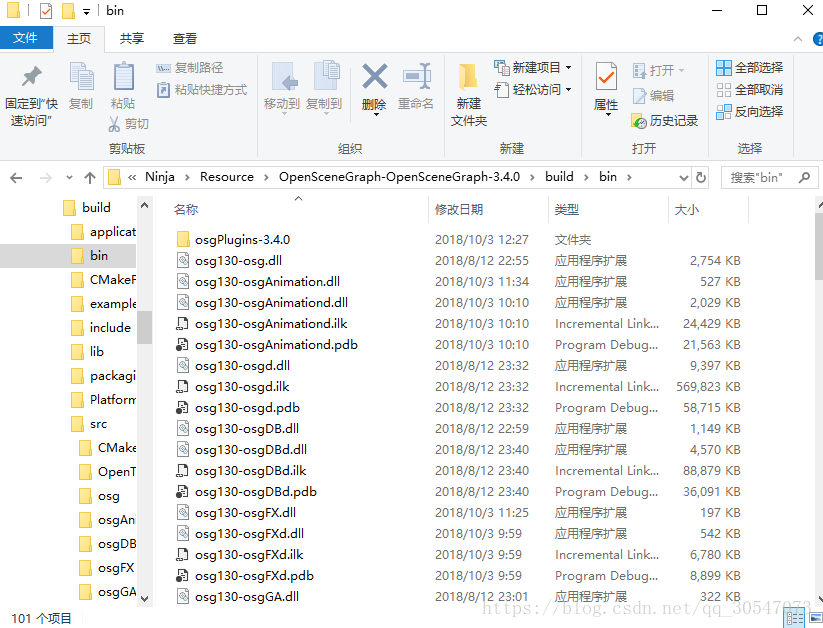Click Resource in the address breadcrumb
The width and height of the screenshot is (823, 628).
(227, 177)
